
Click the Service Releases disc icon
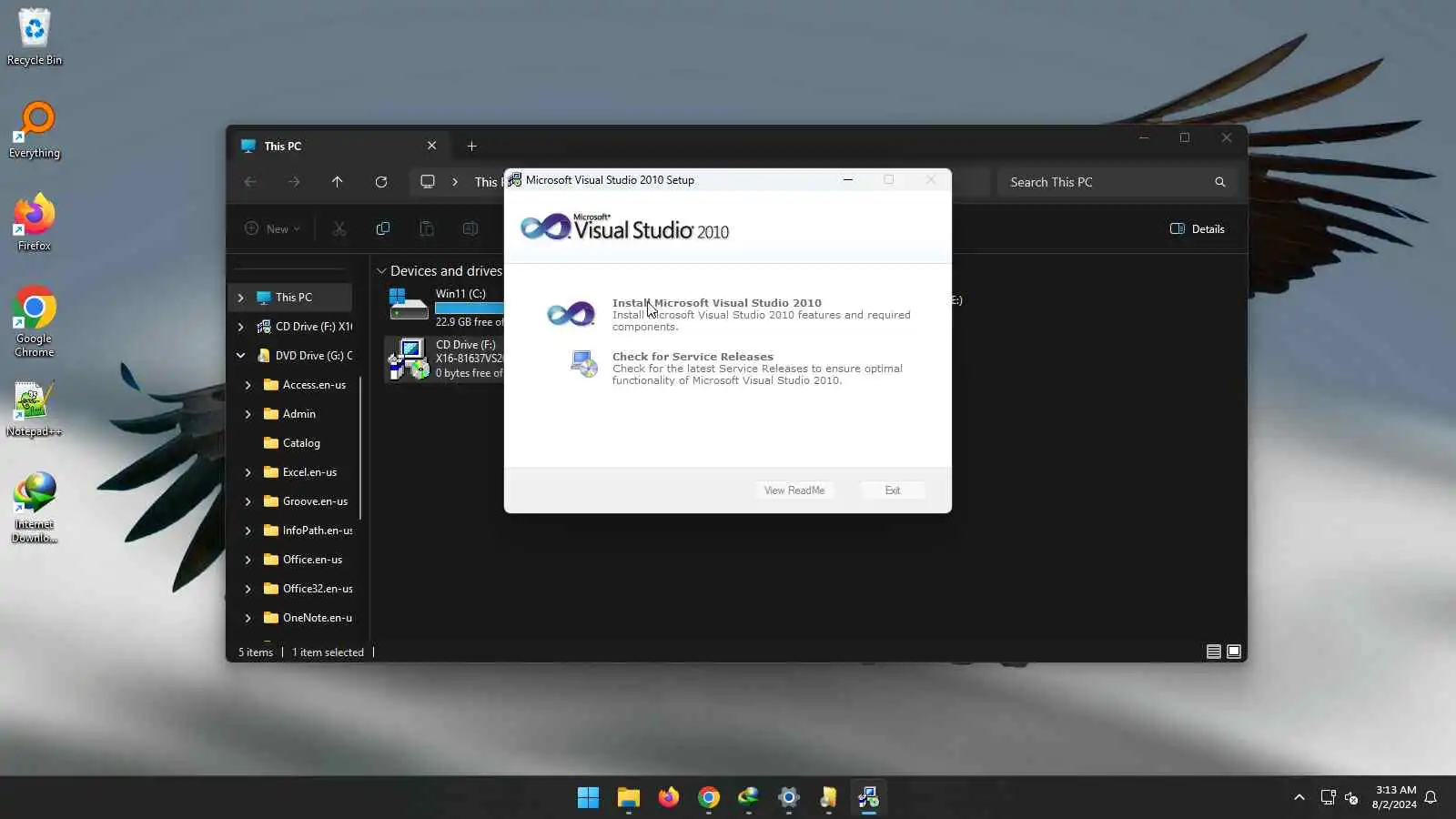[583, 363]
